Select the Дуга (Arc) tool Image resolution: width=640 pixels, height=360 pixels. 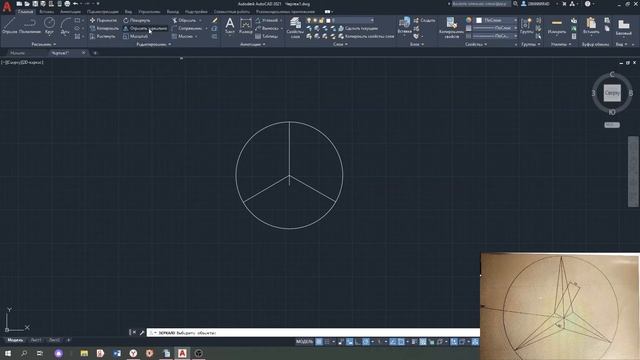pyautogui.click(x=65, y=25)
